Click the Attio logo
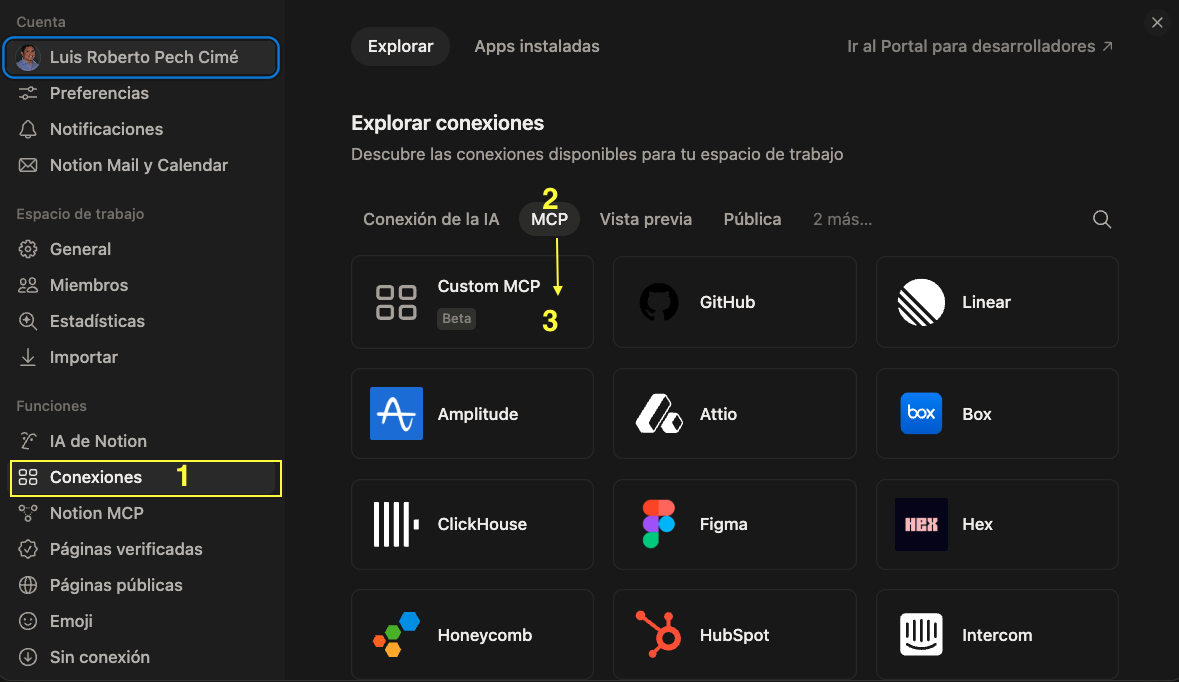The image size is (1179, 682). pyautogui.click(x=659, y=414)
